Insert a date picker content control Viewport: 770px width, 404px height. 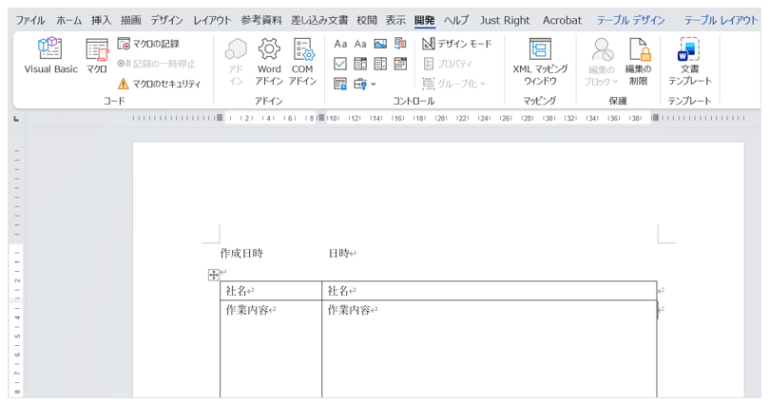point(400,64)
